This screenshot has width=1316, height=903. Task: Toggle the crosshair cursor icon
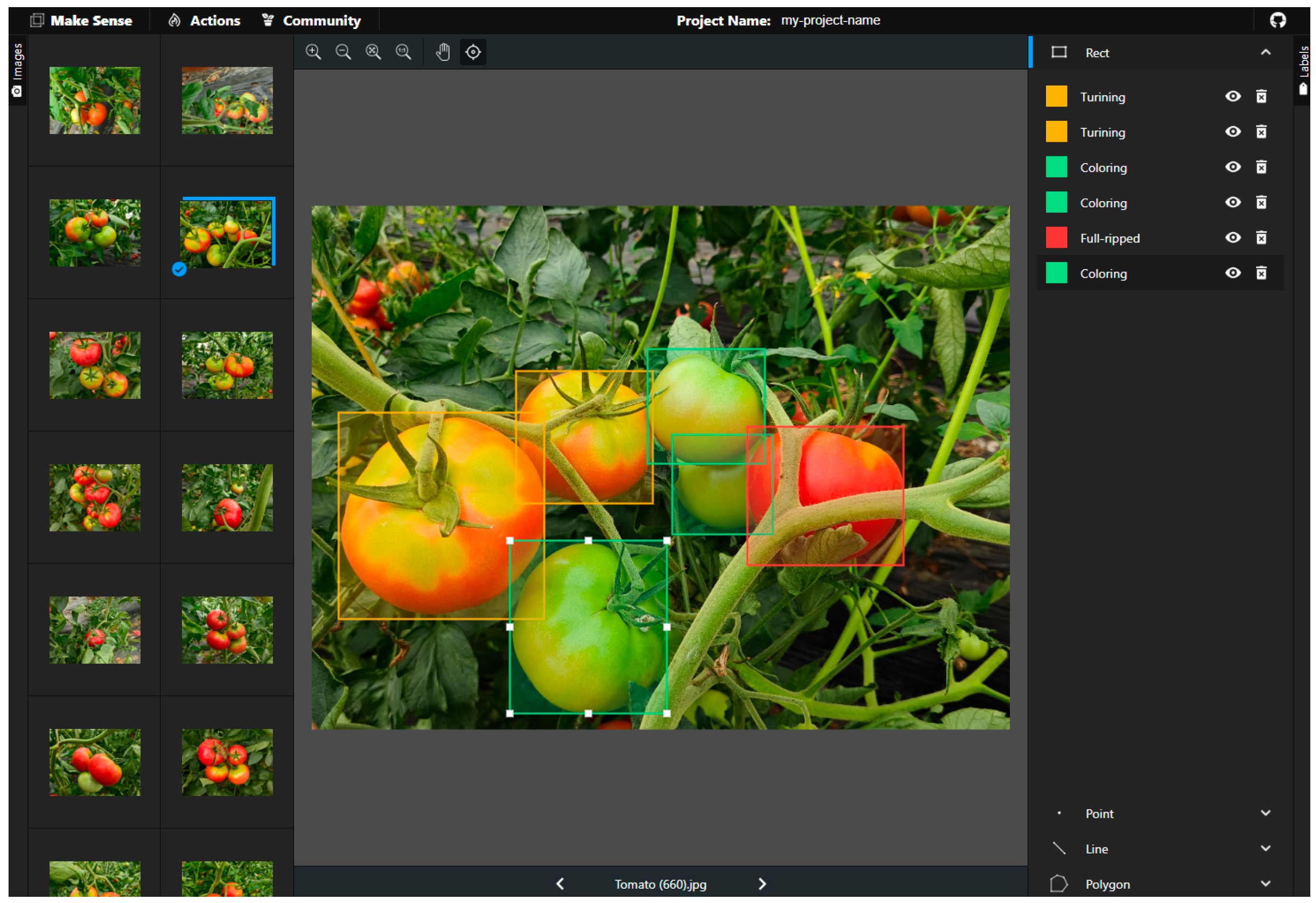473,52
